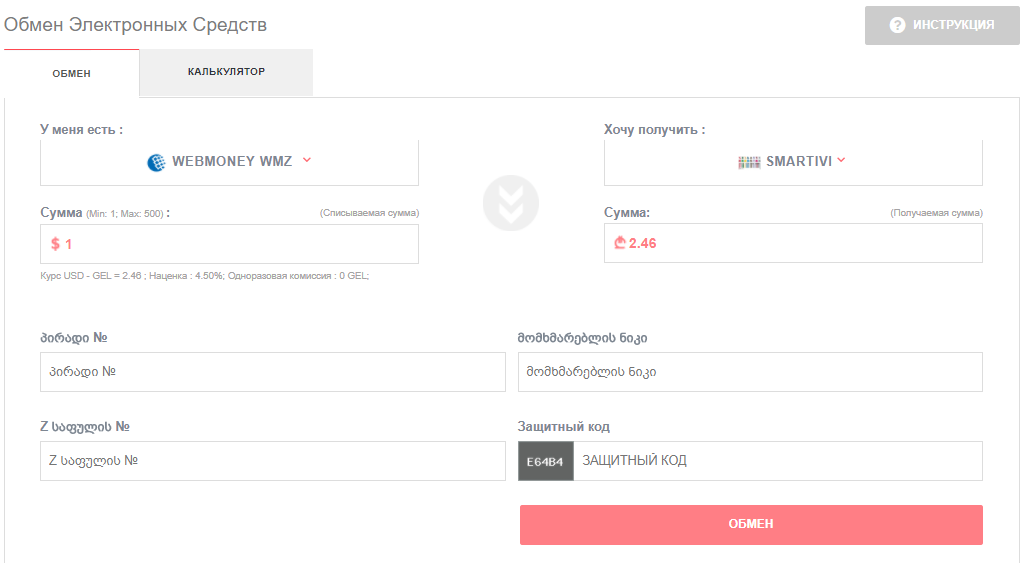
Task: Submit with the red ОБМЕН button
Action: tap(751, 524)
